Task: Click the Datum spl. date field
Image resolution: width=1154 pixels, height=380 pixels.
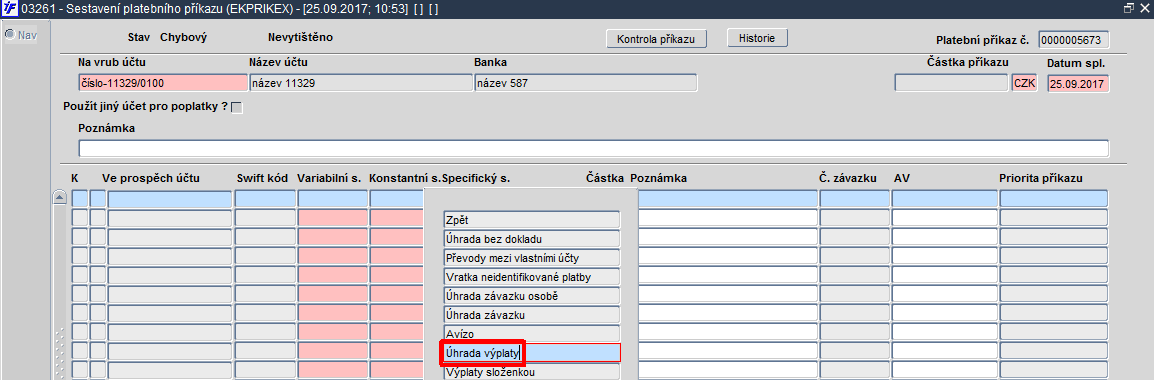Action: click(1078, 83)
